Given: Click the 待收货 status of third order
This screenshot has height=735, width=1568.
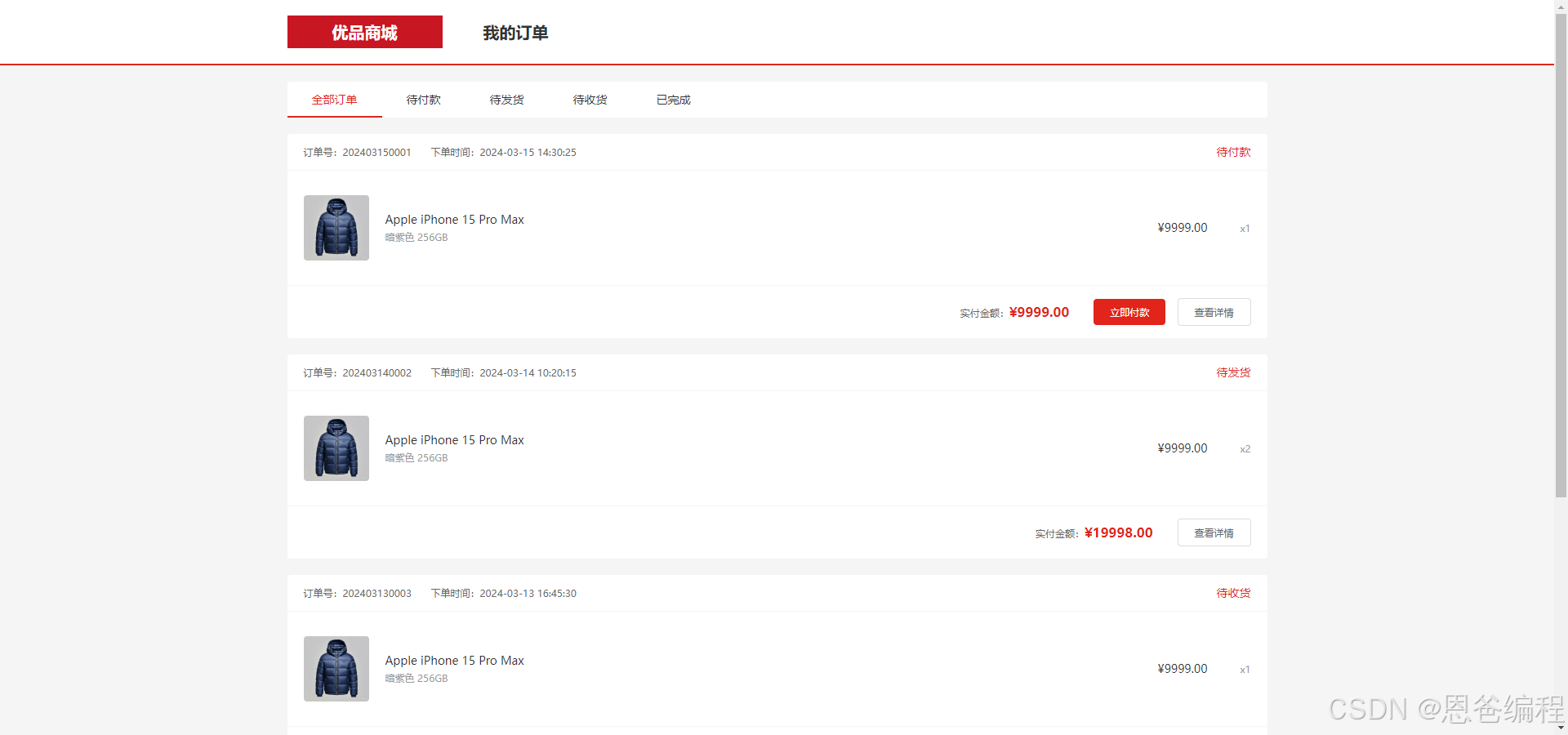Looking at the screenshot, I should click(1233, 593).
